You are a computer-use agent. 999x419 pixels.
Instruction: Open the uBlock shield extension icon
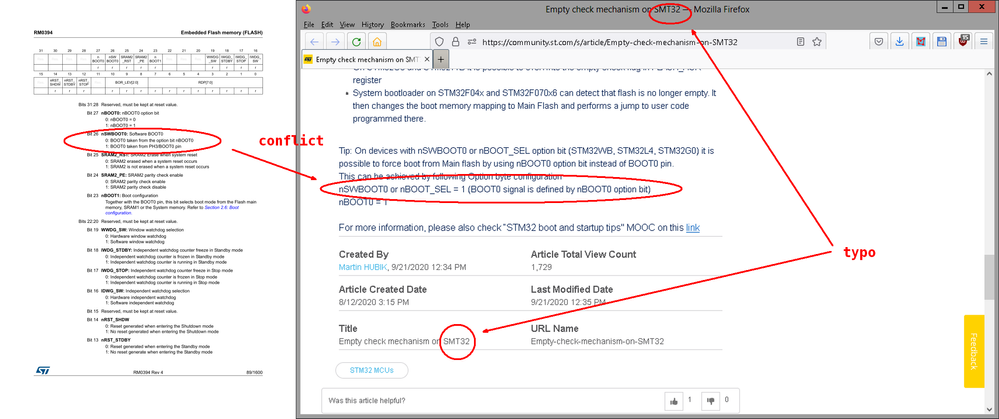963,41
